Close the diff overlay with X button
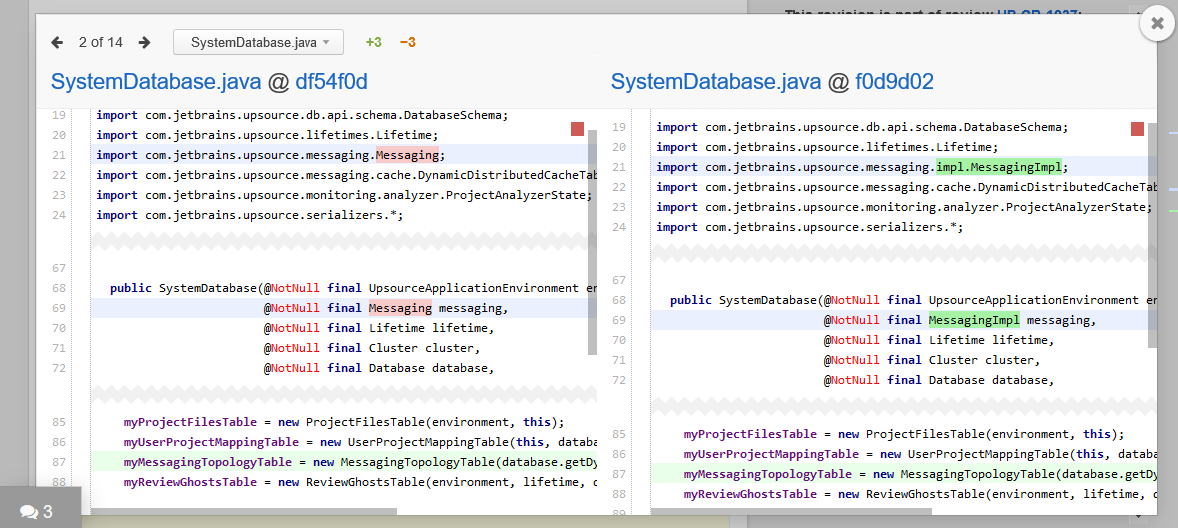This screenshot has height=528, width=1178. (1157, 23)
